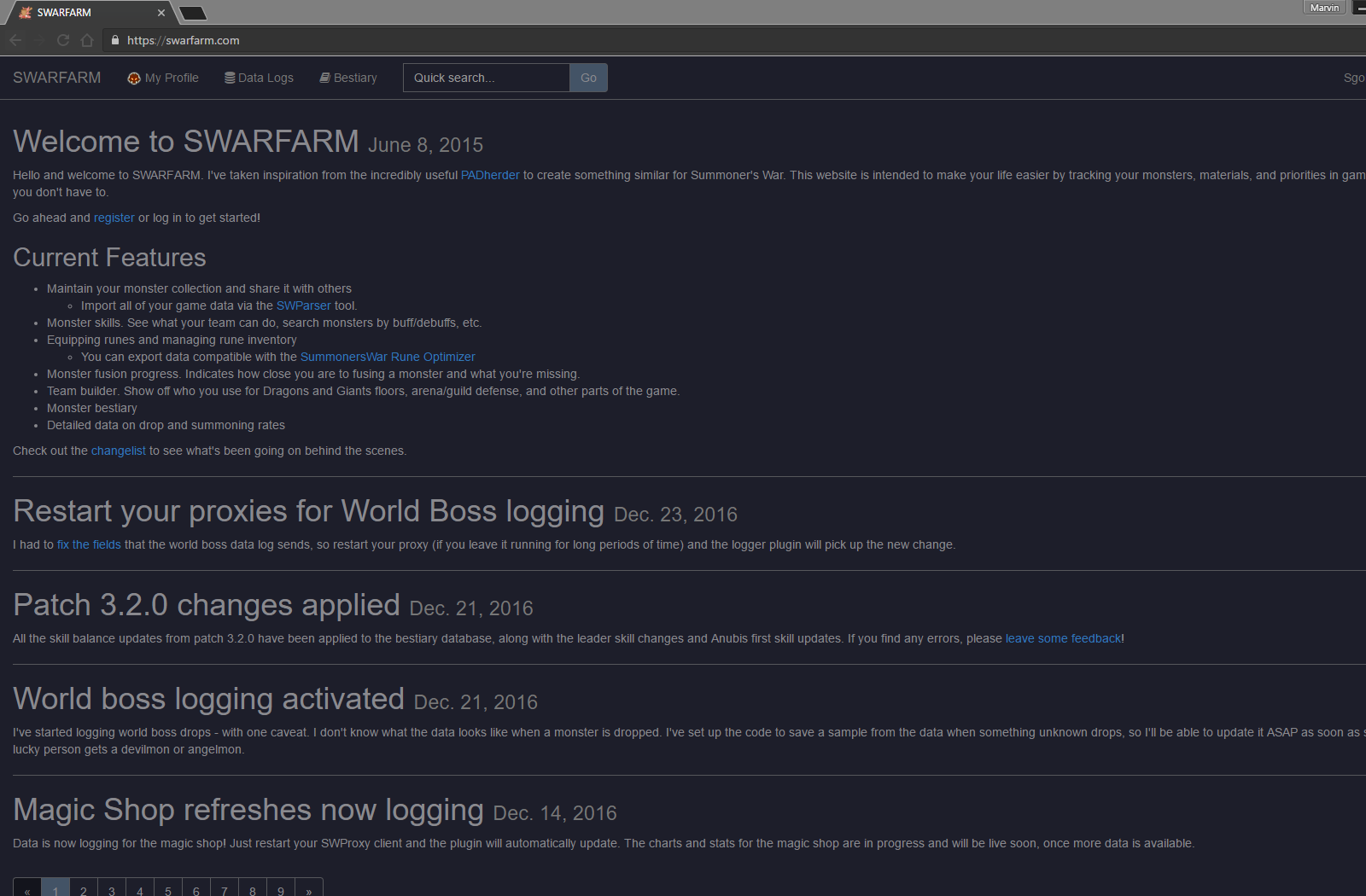The width and height of the screenshot is (1366, 896).
Task: Follow the register link
Action: 114,218
